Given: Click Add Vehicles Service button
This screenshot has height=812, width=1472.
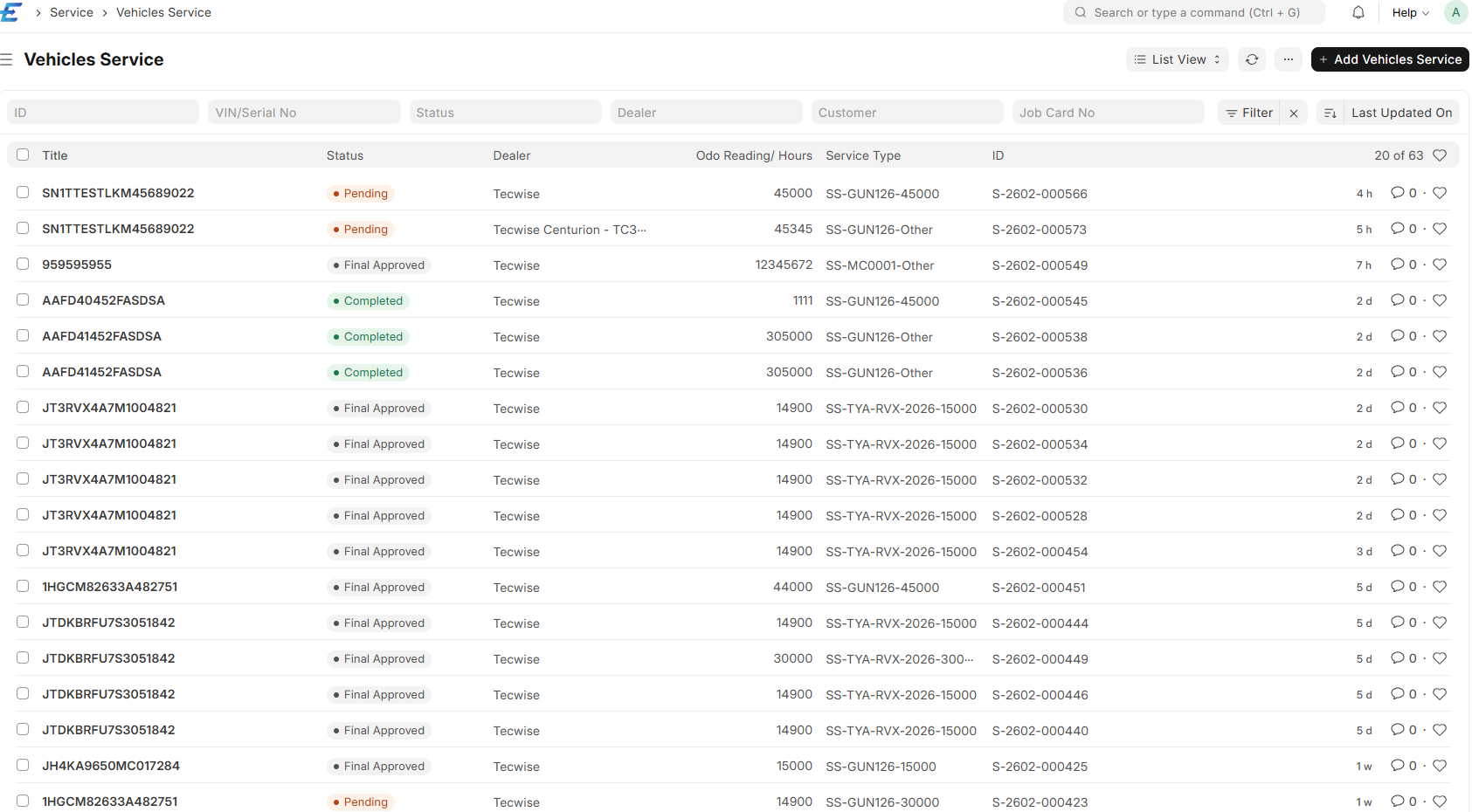Looking at the screenshot, I should 1389,59.
